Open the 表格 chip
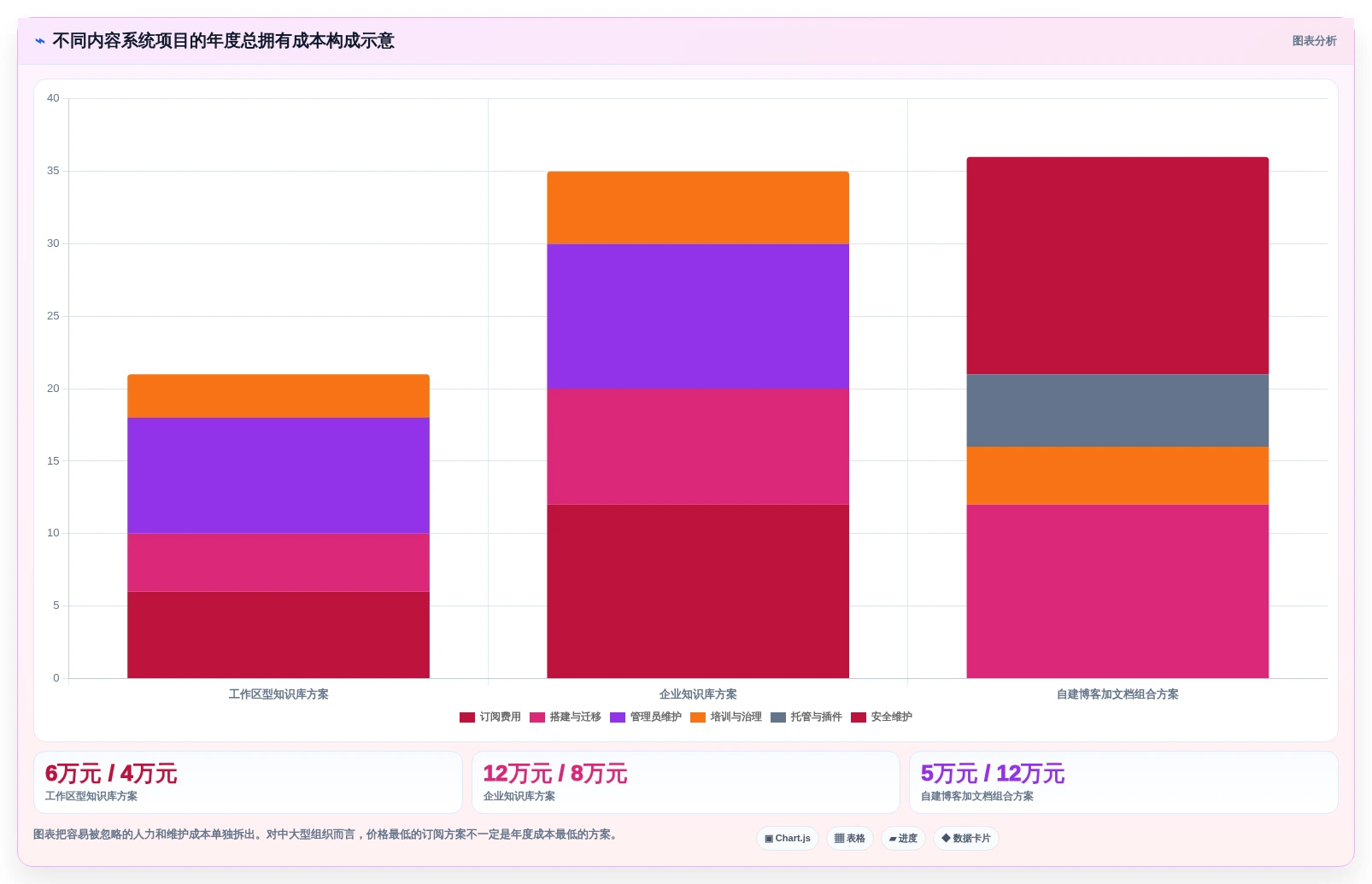 tap(850, 839)
